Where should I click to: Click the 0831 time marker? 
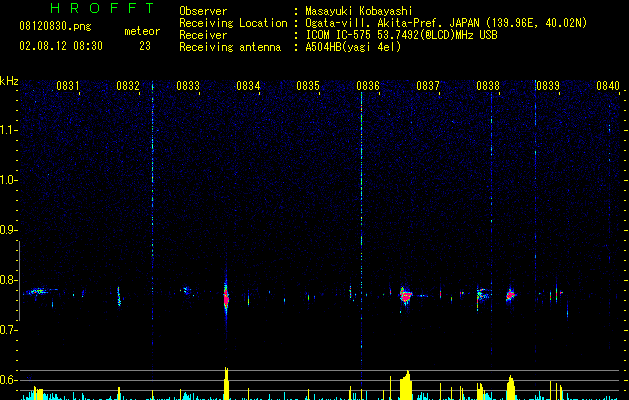click(67, 86)
